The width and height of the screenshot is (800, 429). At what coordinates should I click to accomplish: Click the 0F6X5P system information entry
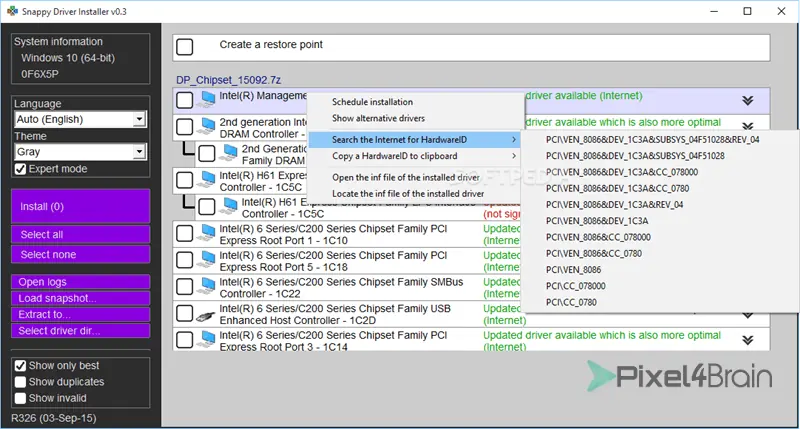(x=40, y=74)
